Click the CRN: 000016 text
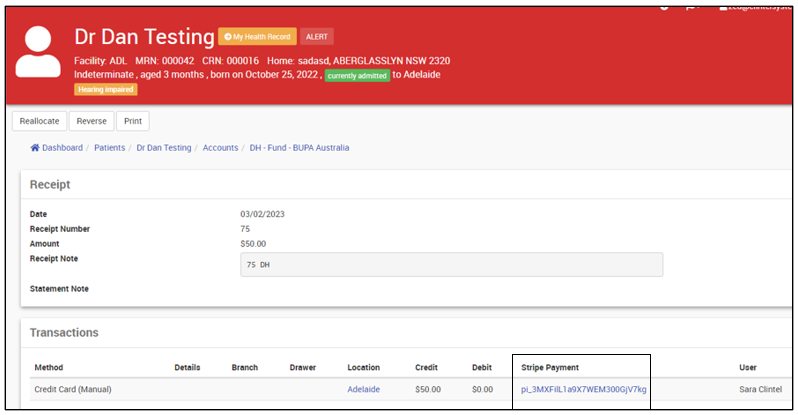 pyautogui.click(x=231, y=61)
